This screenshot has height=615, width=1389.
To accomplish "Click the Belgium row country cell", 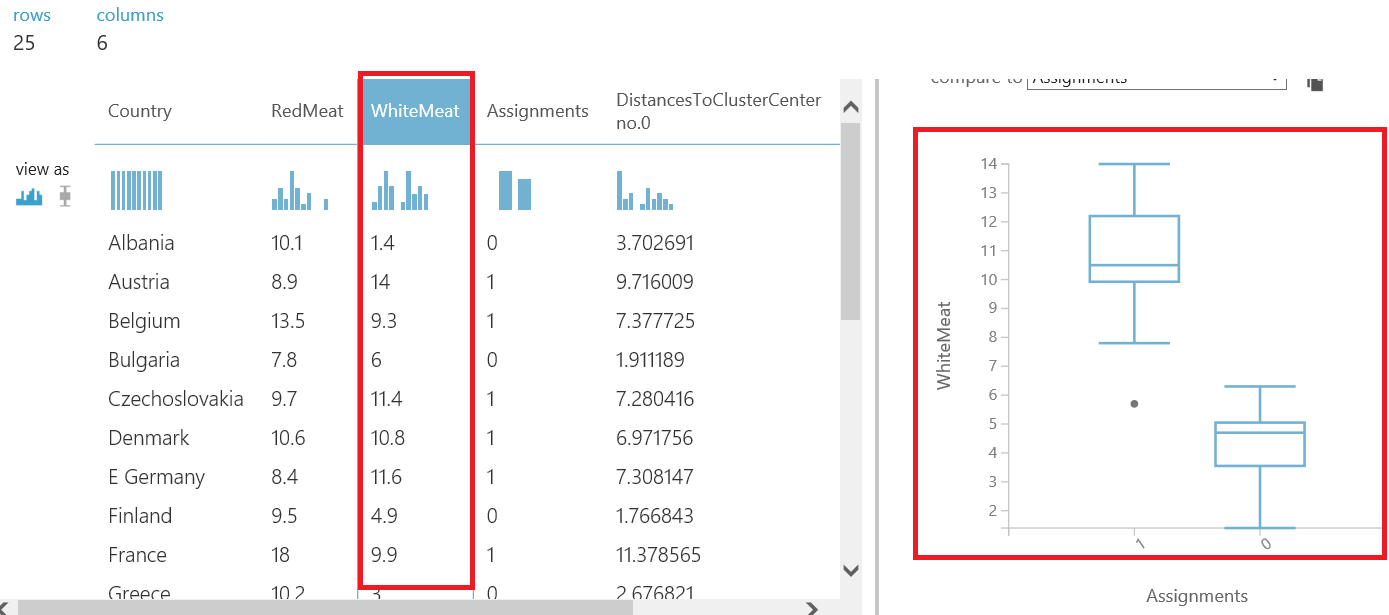I will click(144, 321).
